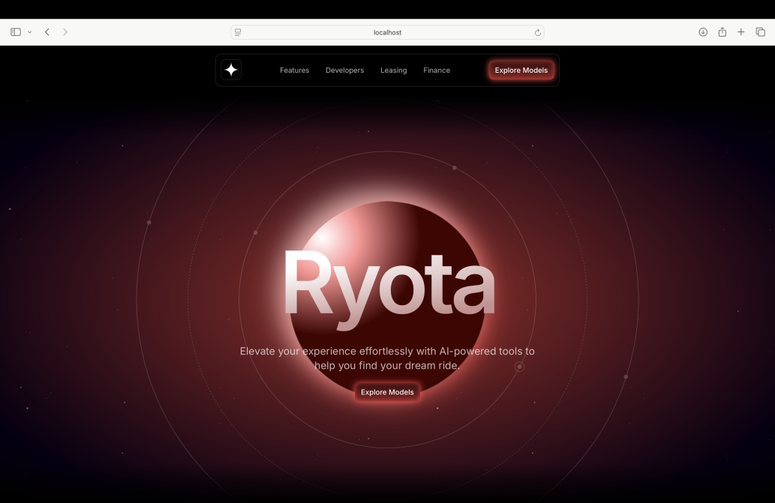775x503 pixels.
Task: Open the Features nav link
Action: [294, 70]
